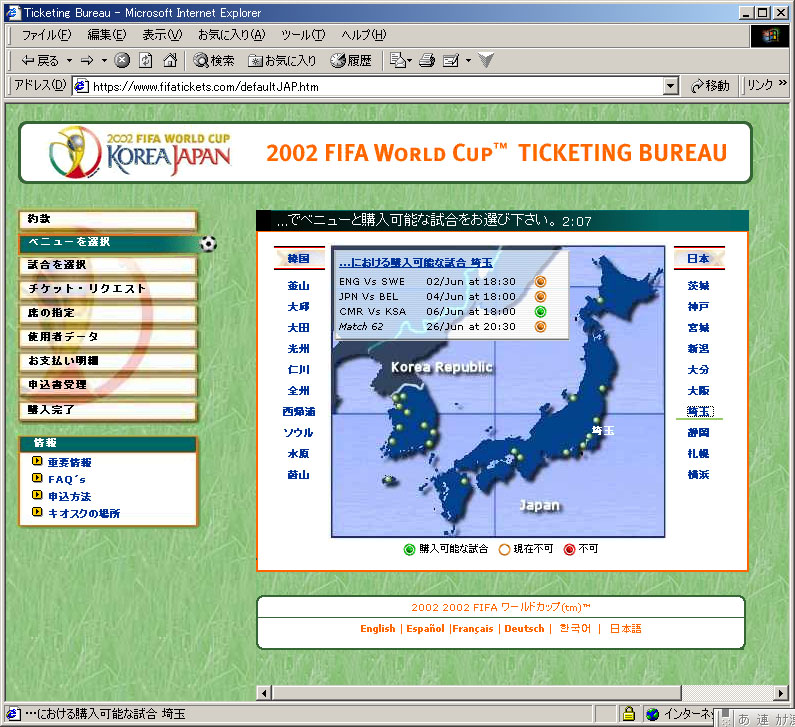The width and height of the screenshot is (795, 727).
Task: Click the address URL field
Action: point(375,87)
